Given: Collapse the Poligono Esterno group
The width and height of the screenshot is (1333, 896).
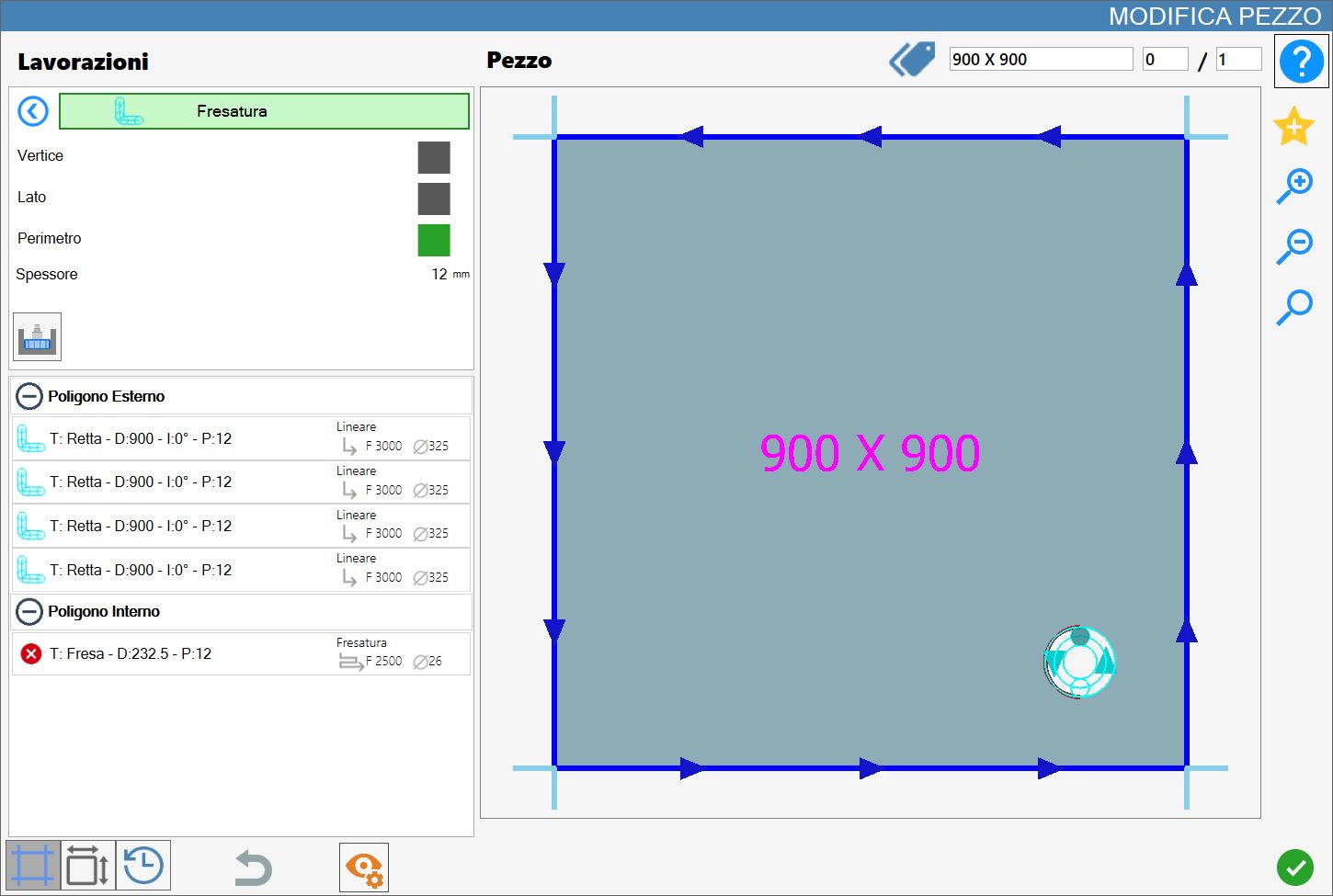Looking at the screenshot, I should [x=29, y=396].
